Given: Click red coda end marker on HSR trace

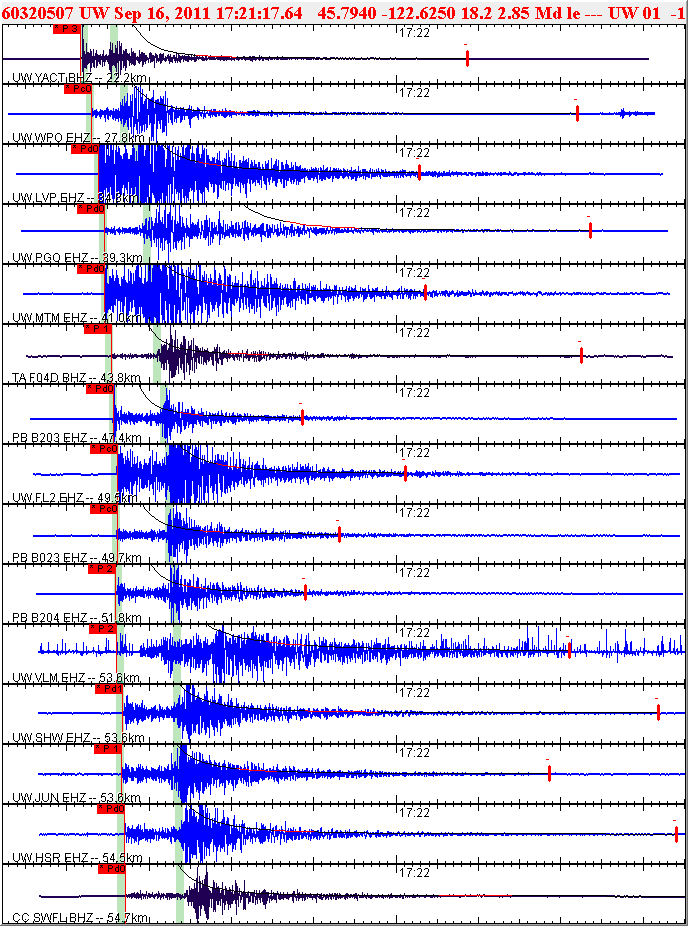Looking at the screenshot, I should click(x=676, y=833).
